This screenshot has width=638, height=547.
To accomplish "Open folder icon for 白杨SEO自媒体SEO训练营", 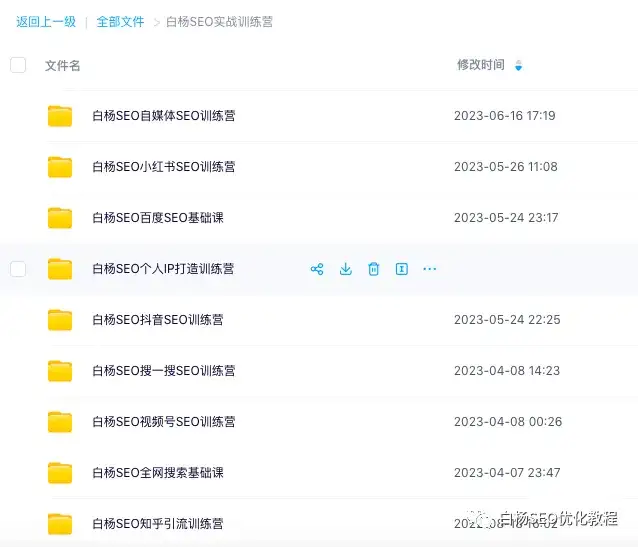I will (60, 116).
